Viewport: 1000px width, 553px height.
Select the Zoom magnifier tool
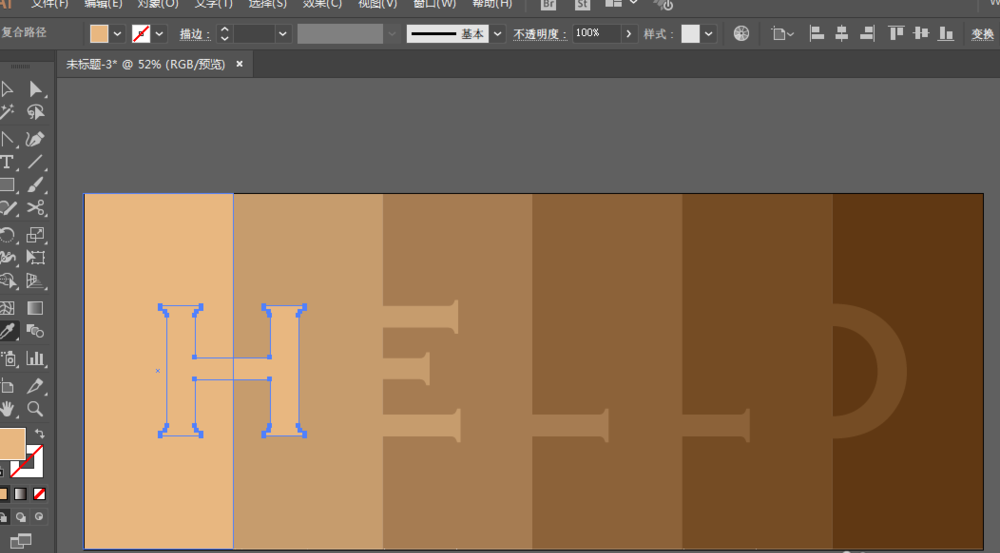36,408
